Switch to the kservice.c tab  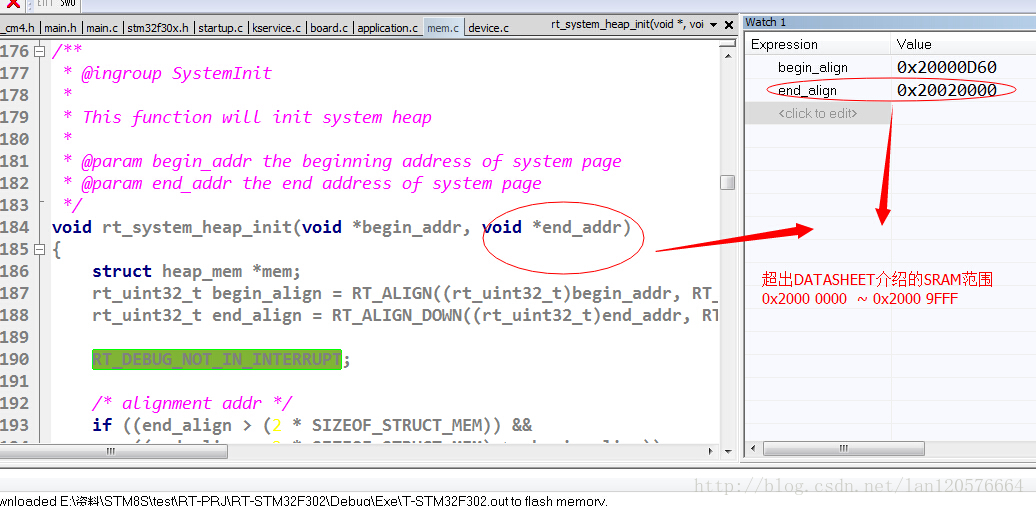click(x=276, y=28)
